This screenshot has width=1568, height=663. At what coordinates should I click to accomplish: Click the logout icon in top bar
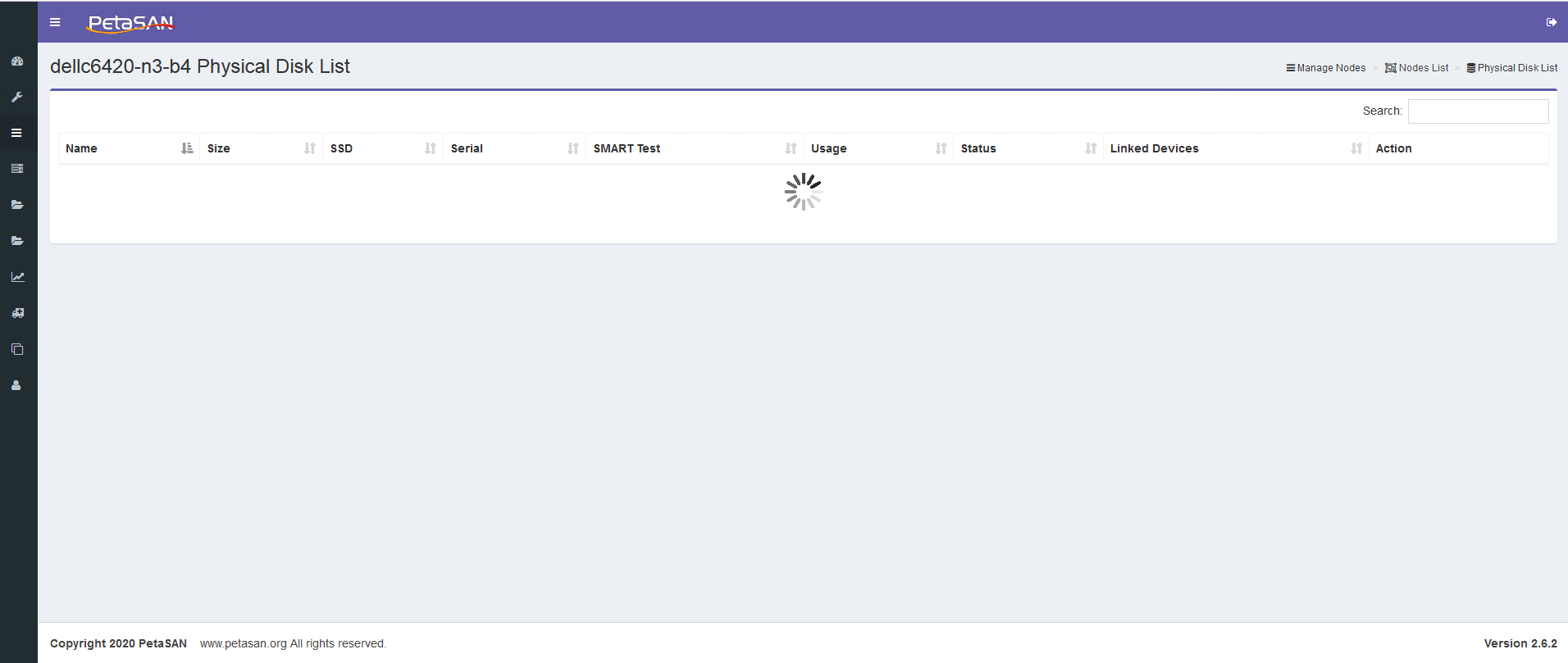tap(1552, 22)
